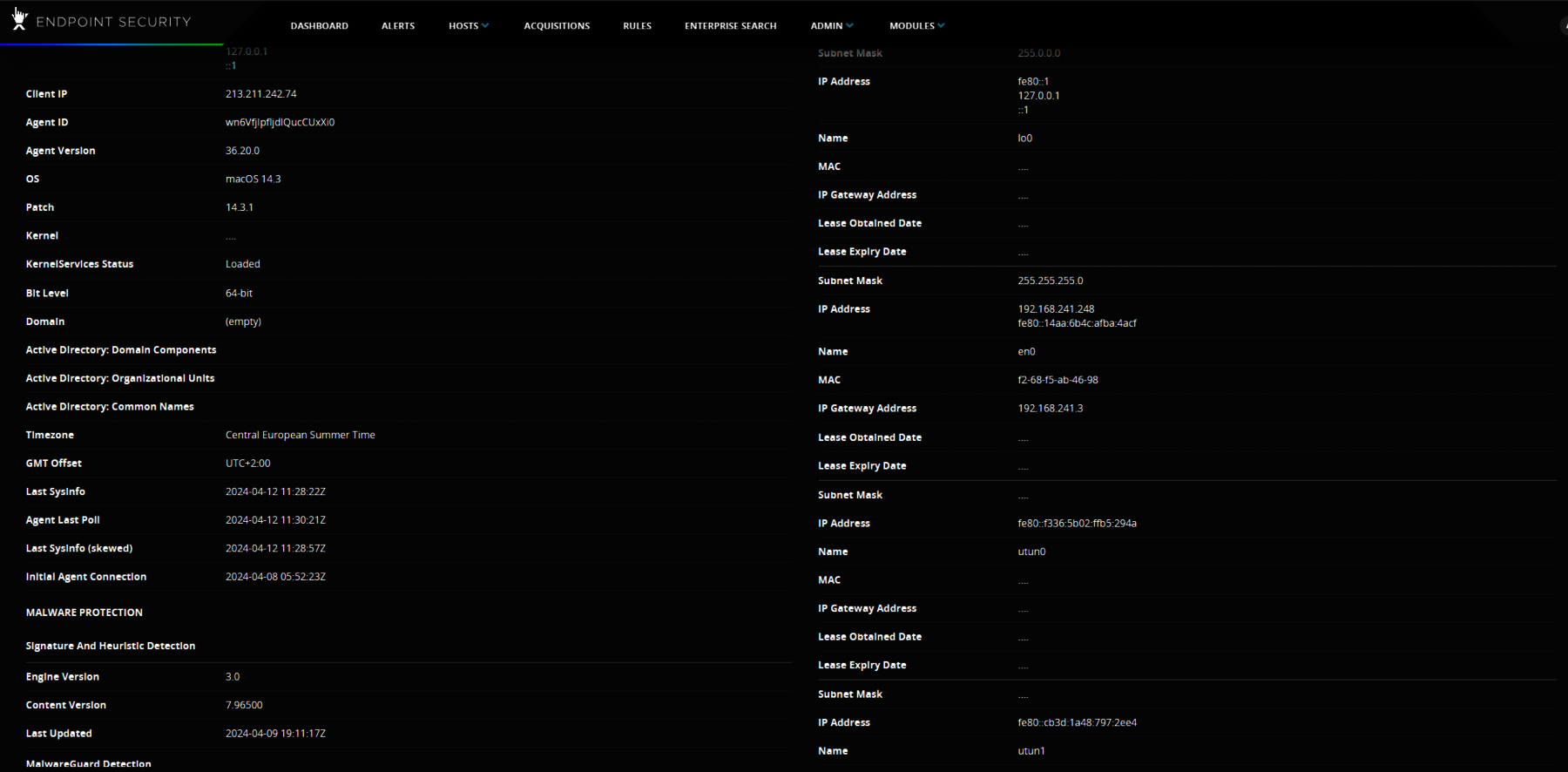Click the Central European Summer Time value
1568x772 pixels.
300,435
